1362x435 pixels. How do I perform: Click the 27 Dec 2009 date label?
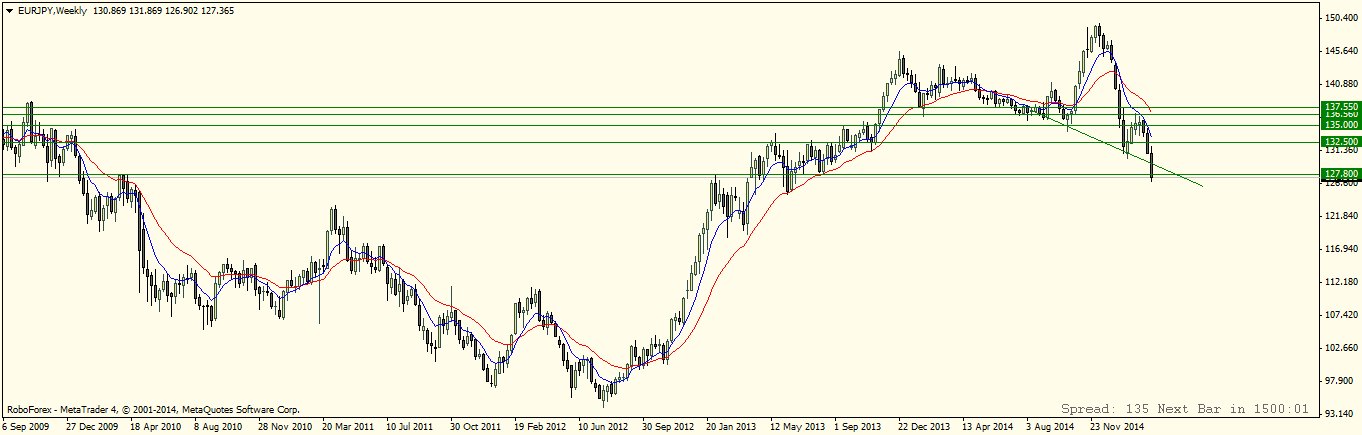pos(92,426)
